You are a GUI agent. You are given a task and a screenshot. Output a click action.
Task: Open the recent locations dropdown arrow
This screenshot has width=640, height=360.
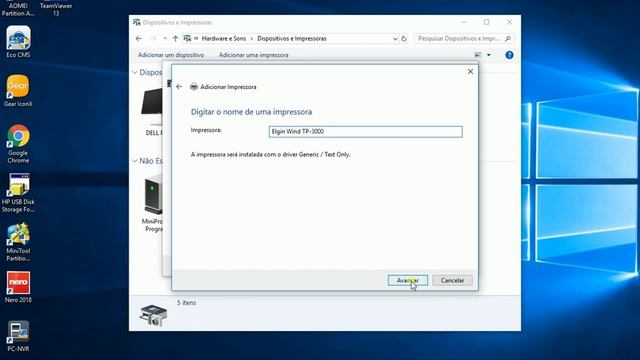165,38
